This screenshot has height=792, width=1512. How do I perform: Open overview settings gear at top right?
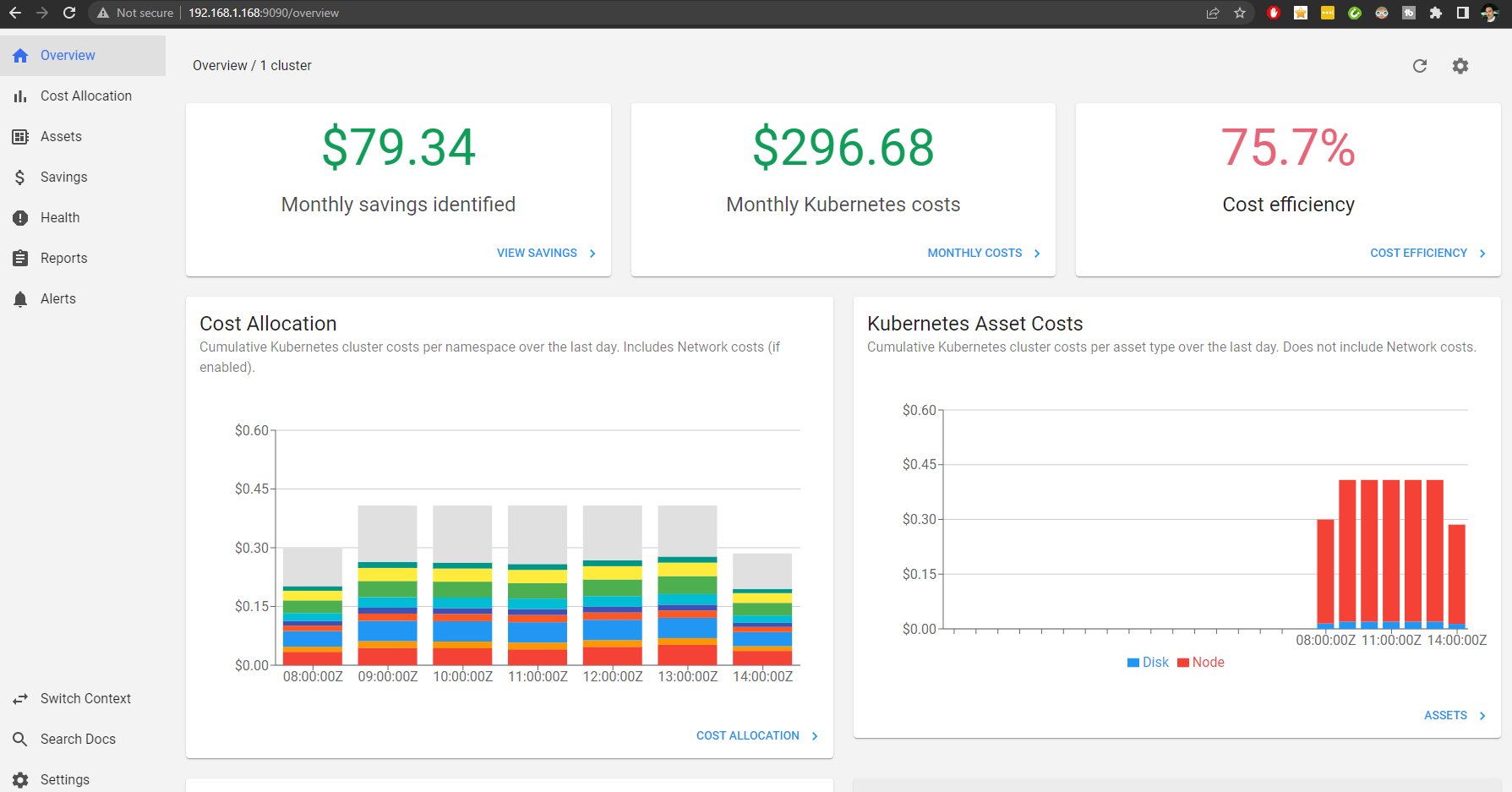tap(1460, 66)
